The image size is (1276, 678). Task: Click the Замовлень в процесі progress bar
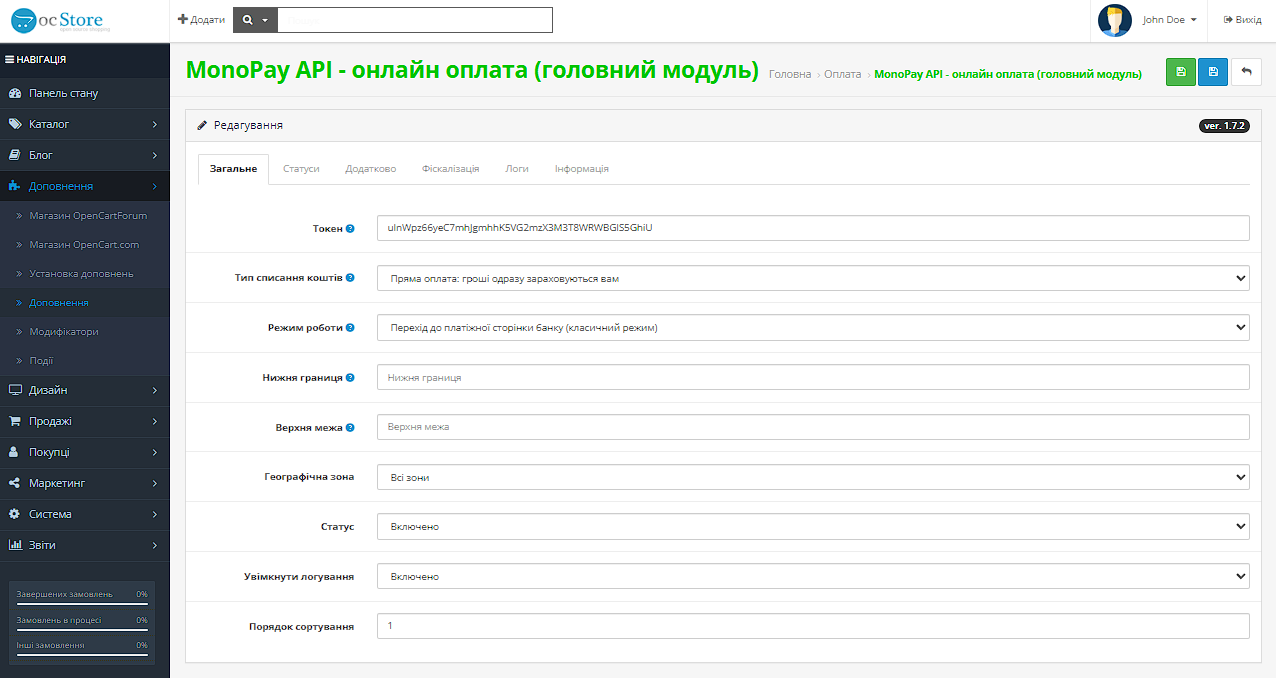coord(82,629)
